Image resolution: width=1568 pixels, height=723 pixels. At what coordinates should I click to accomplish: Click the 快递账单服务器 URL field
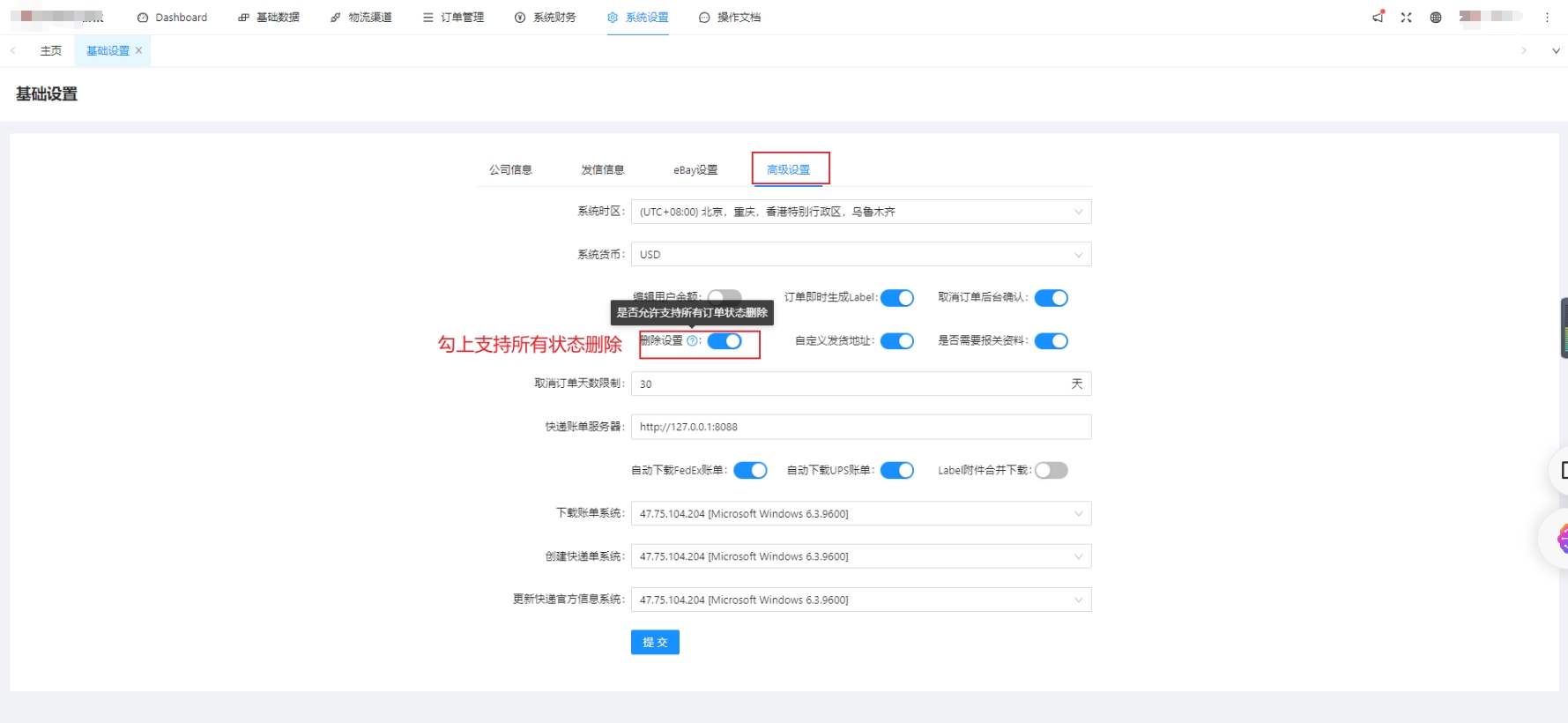click(x=861, y=427)
